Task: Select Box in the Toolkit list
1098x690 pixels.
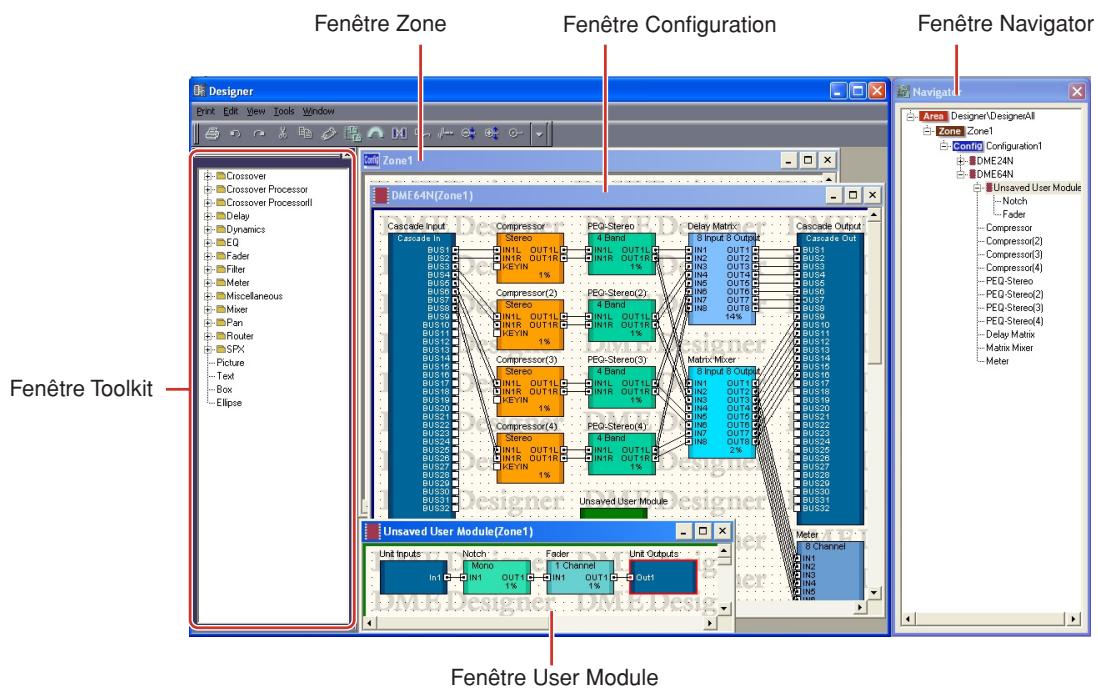Action: coord(224,389)
